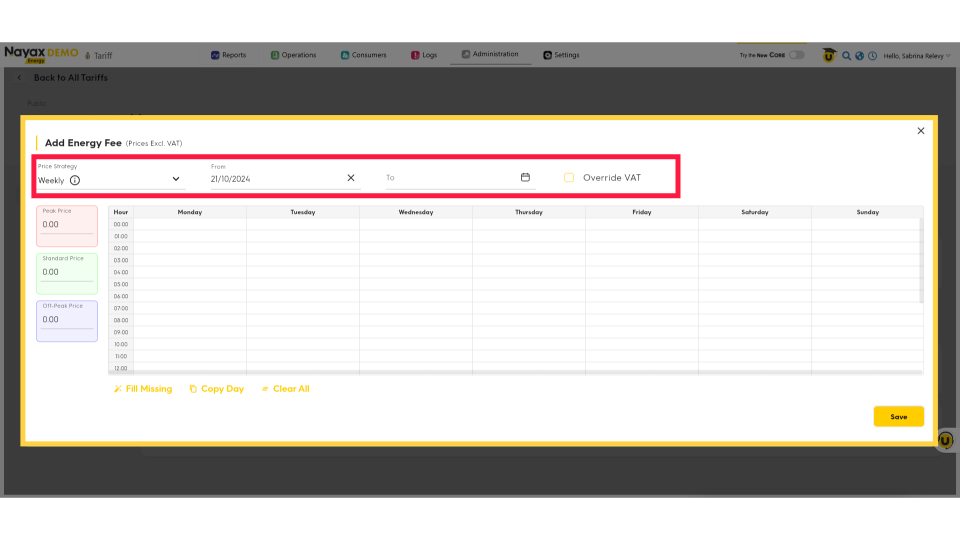Viewport: 960px width, 540px height.
Task: Open the Reports menu
Action: coord(228,55)
